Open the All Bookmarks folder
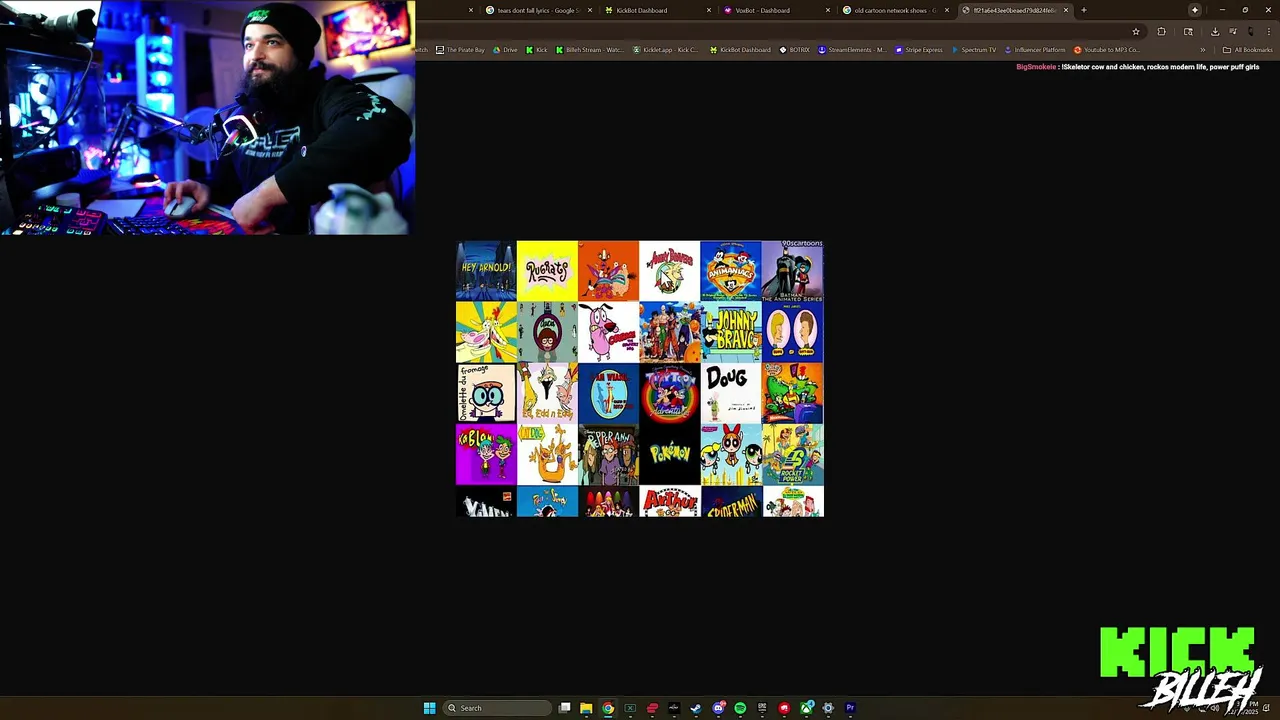 coord(1247,50)
